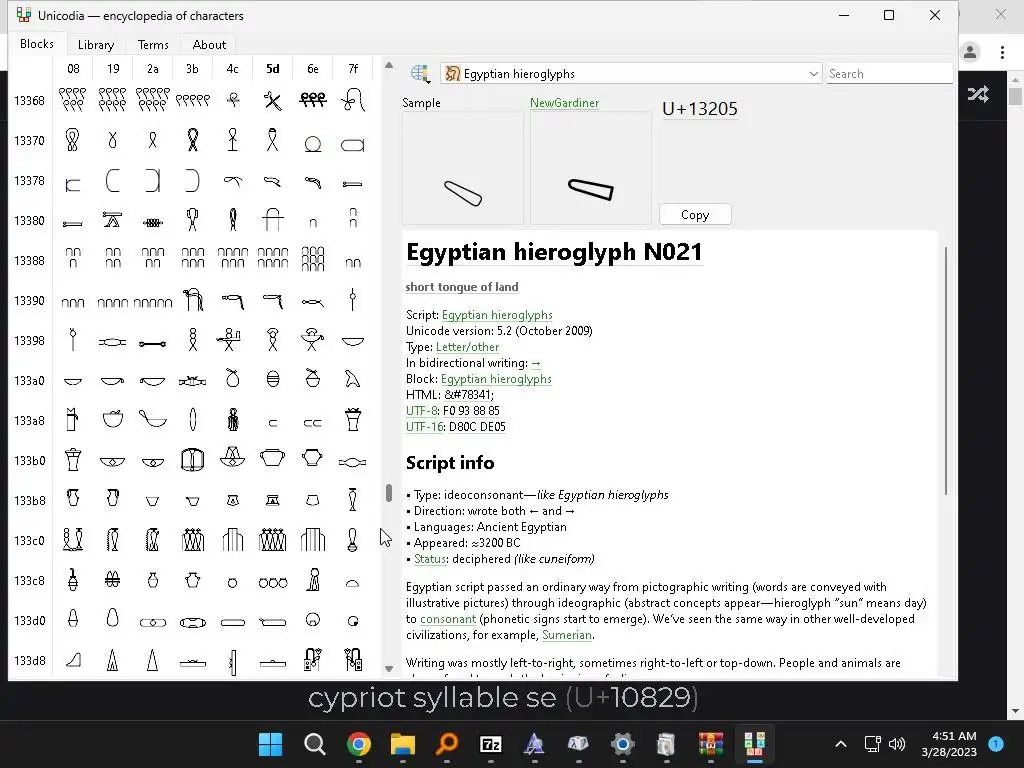Screen dimensions: 1024x768
Task: Select glyph in row 133b8, column 7f
Action: coord(353,500)
